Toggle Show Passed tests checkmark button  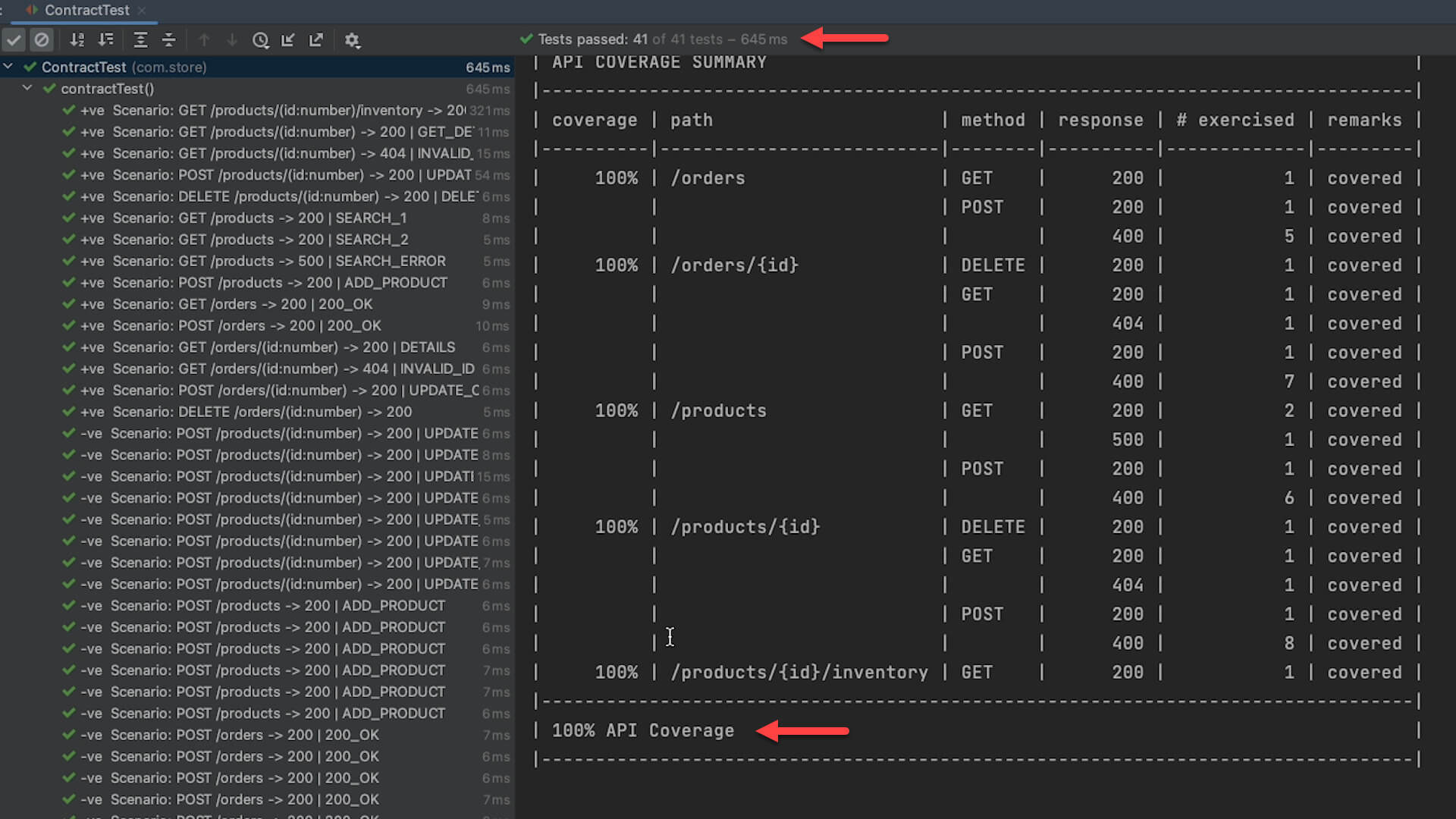(x=14, y=40)
